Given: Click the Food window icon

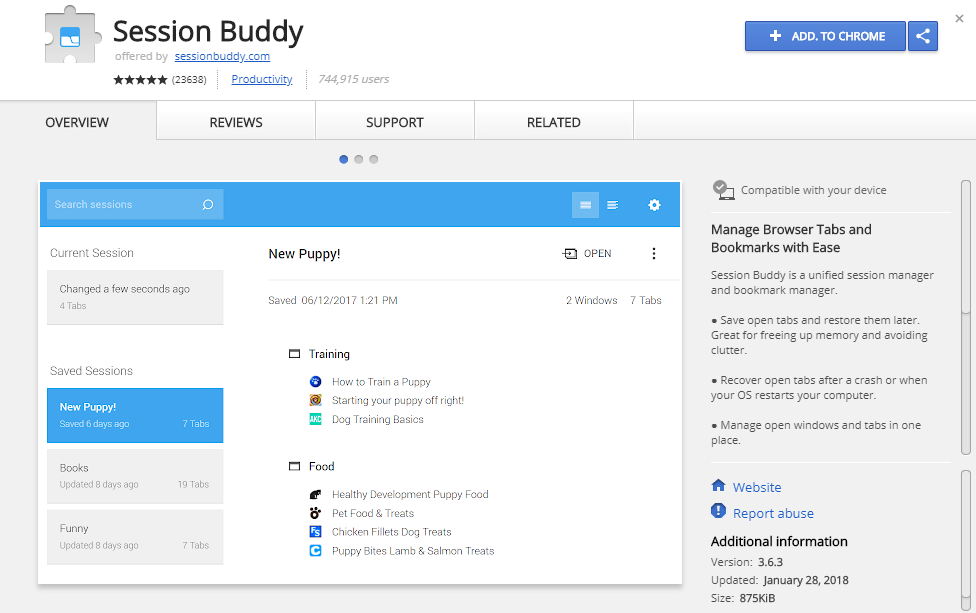Looking at the screenshot, I should (x=294, y=467).
